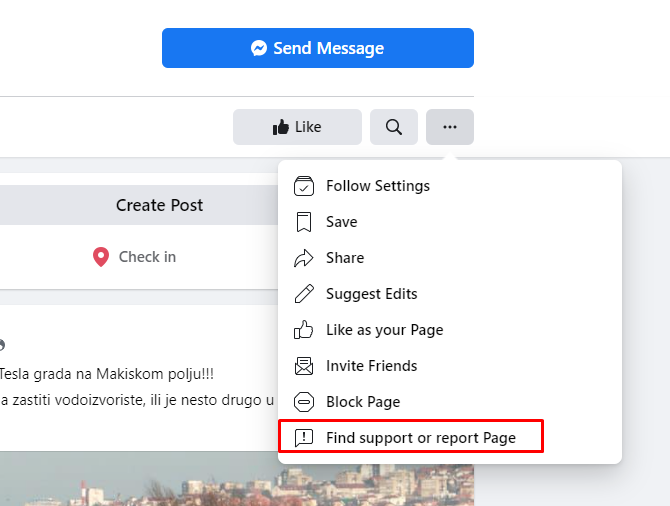The height and width of the screenshot is (506, 670).
Task: Click the Send Message button
Action: click(317, 48)
